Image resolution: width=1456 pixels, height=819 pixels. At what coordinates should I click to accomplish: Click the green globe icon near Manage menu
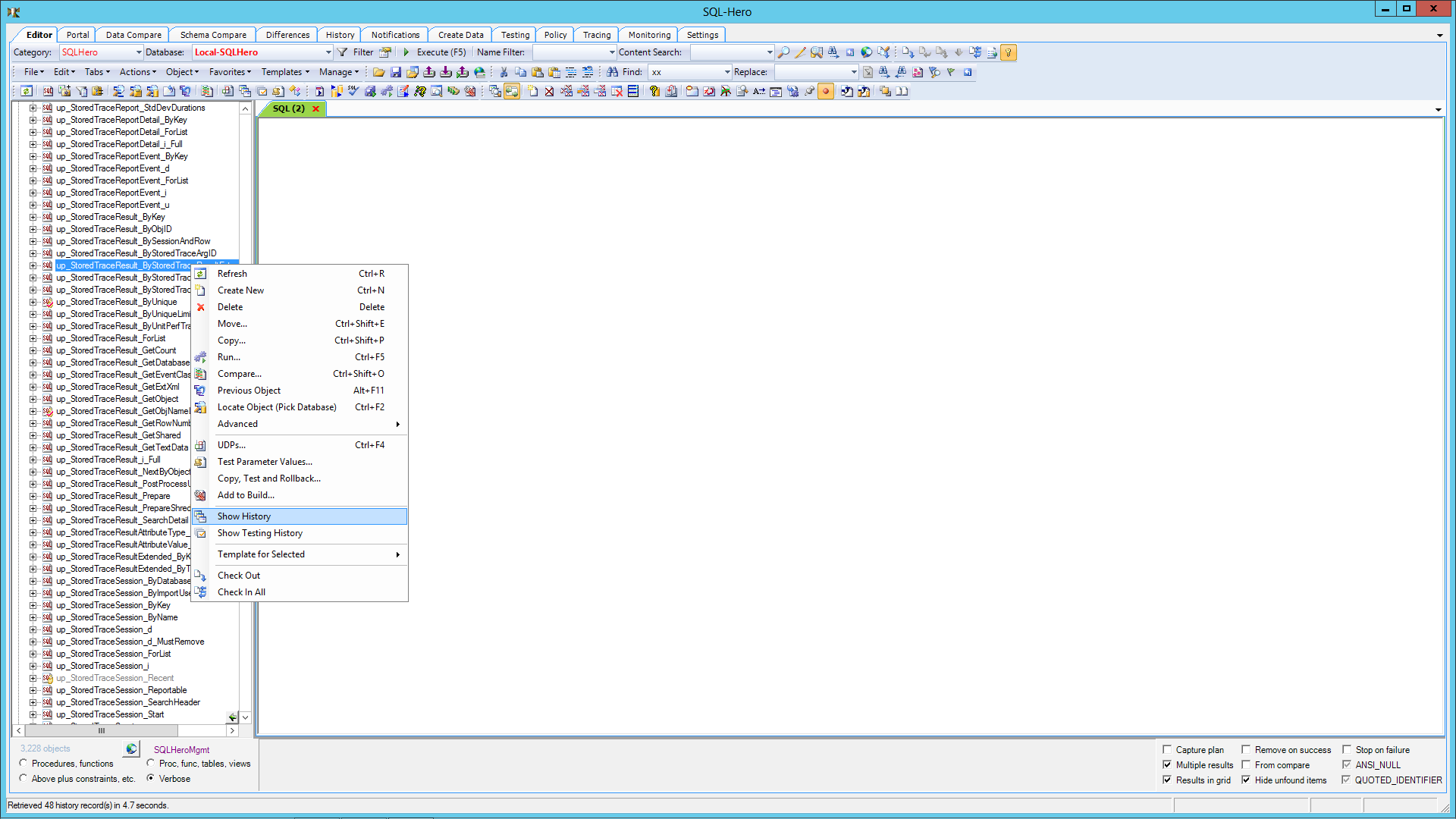(x=479, y=72)
